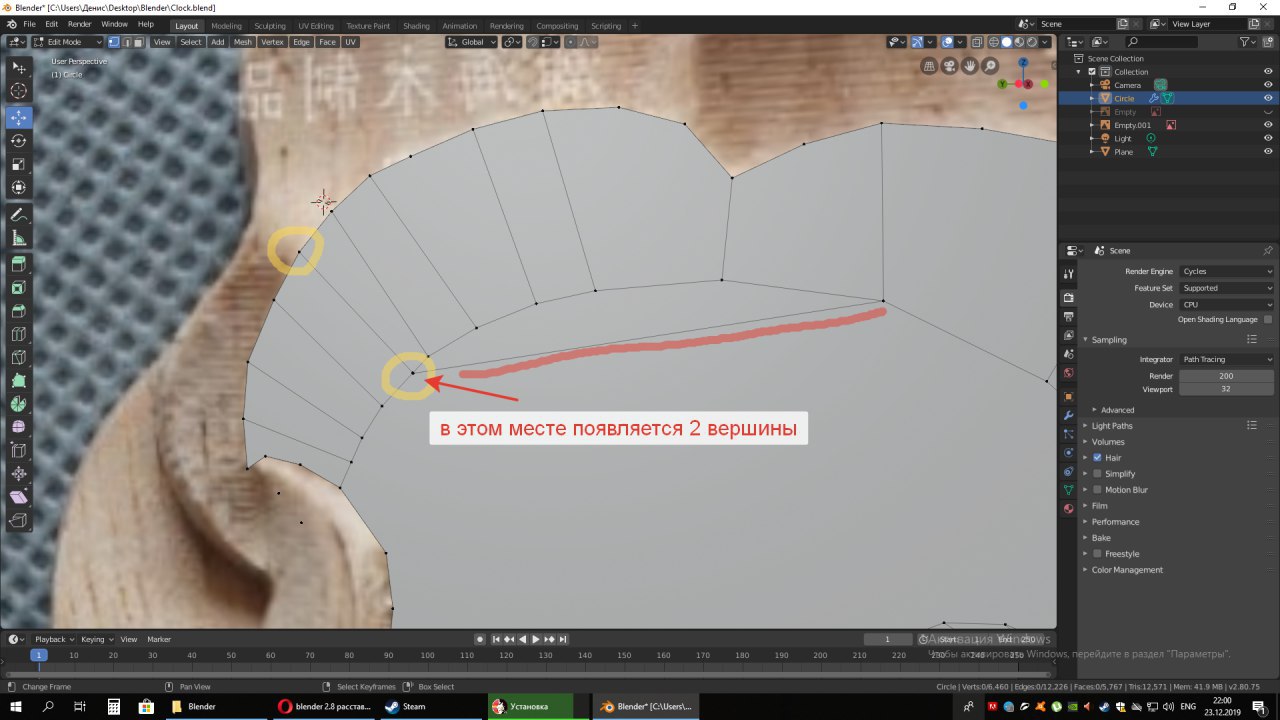Hide the Camera object in outliner
1280x720 pixels.
1268,85
